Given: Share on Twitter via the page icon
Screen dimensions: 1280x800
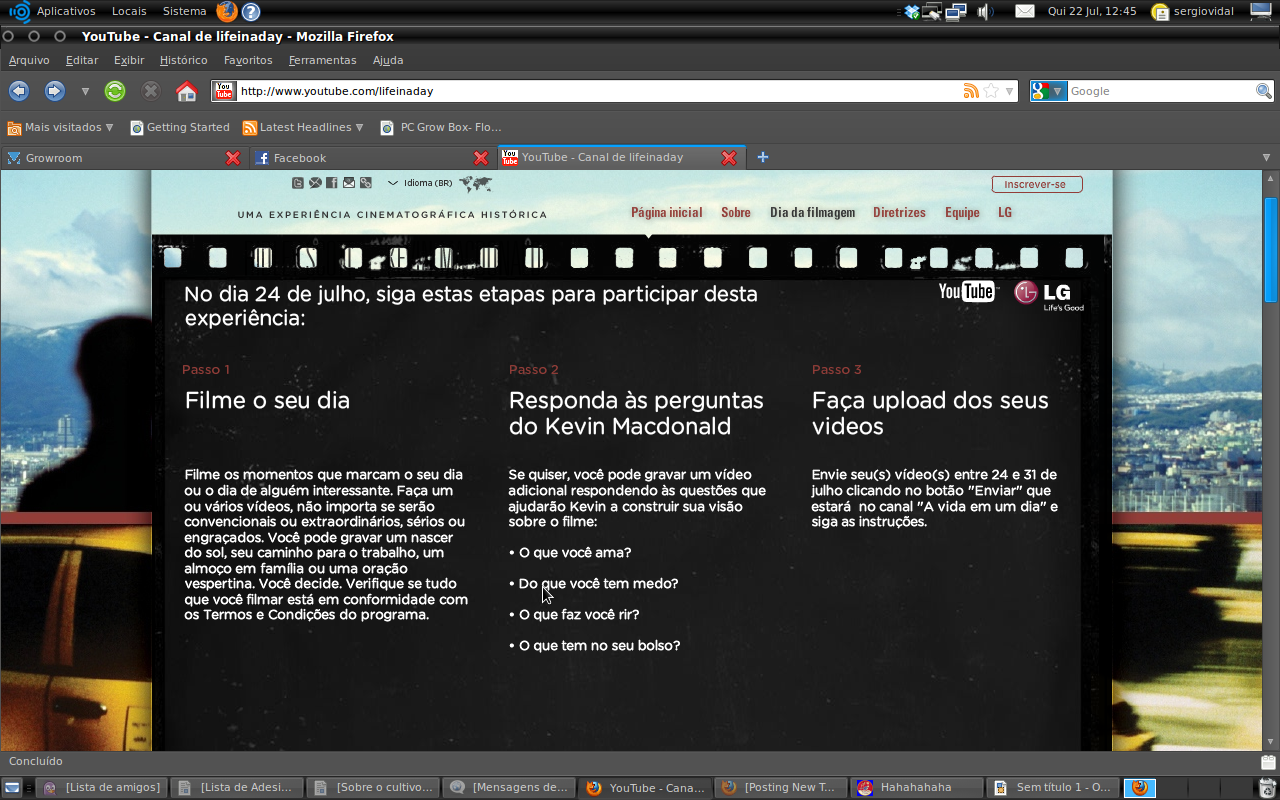Looking at the screenshot, I should [x=298, y=183].
